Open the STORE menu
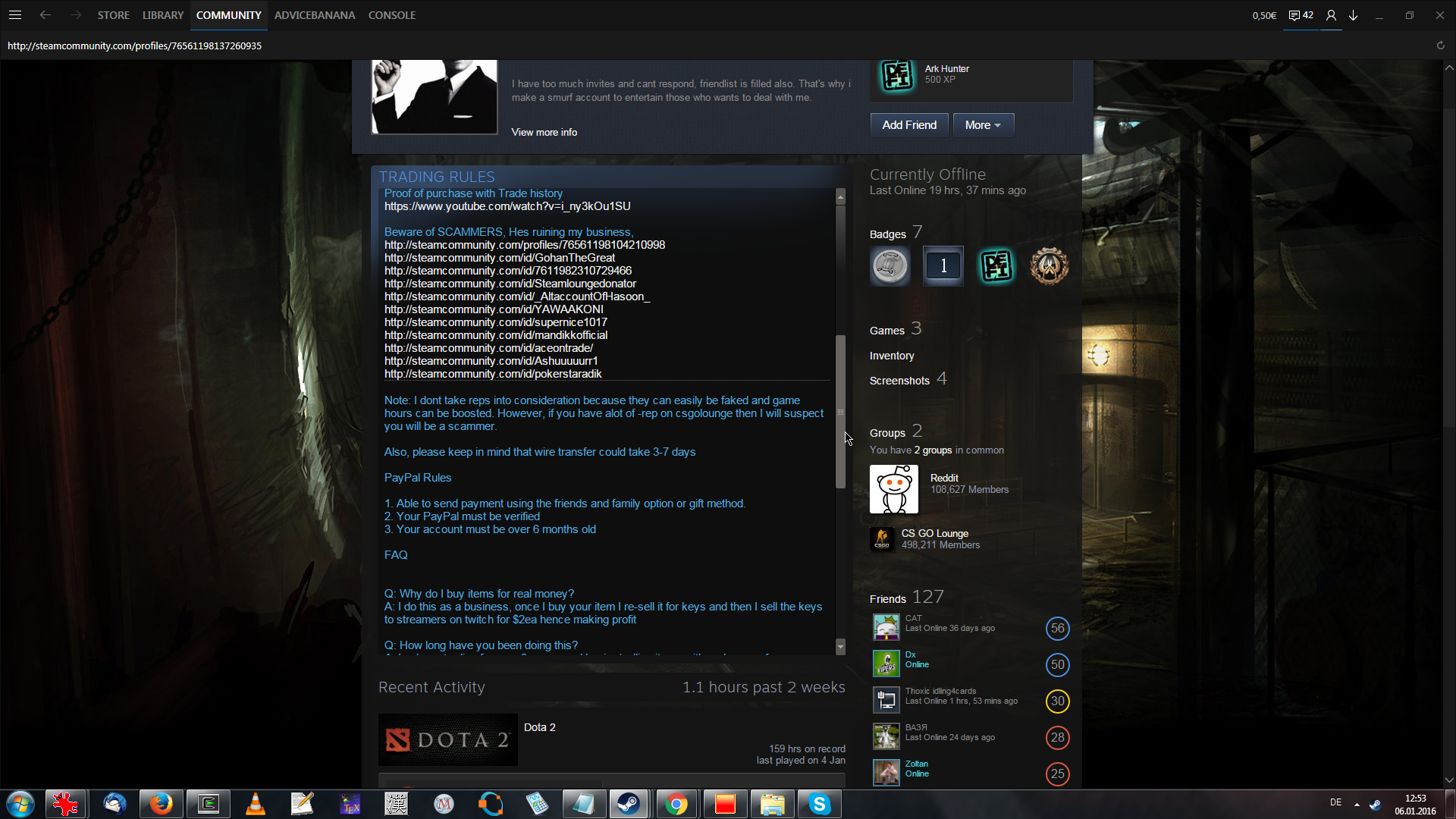Image resolution: width=1456 pixels, height=819 pixels. point(113,15)
